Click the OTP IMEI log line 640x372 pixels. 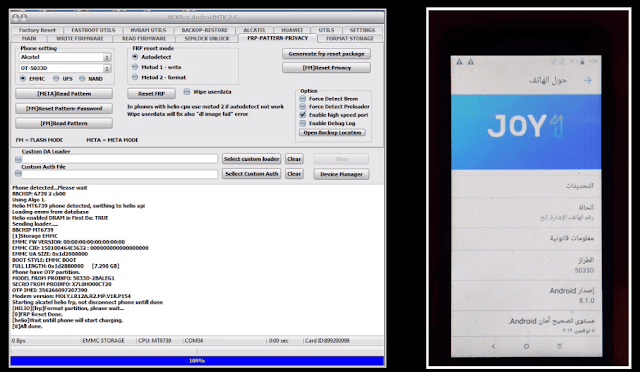[50, 290]
